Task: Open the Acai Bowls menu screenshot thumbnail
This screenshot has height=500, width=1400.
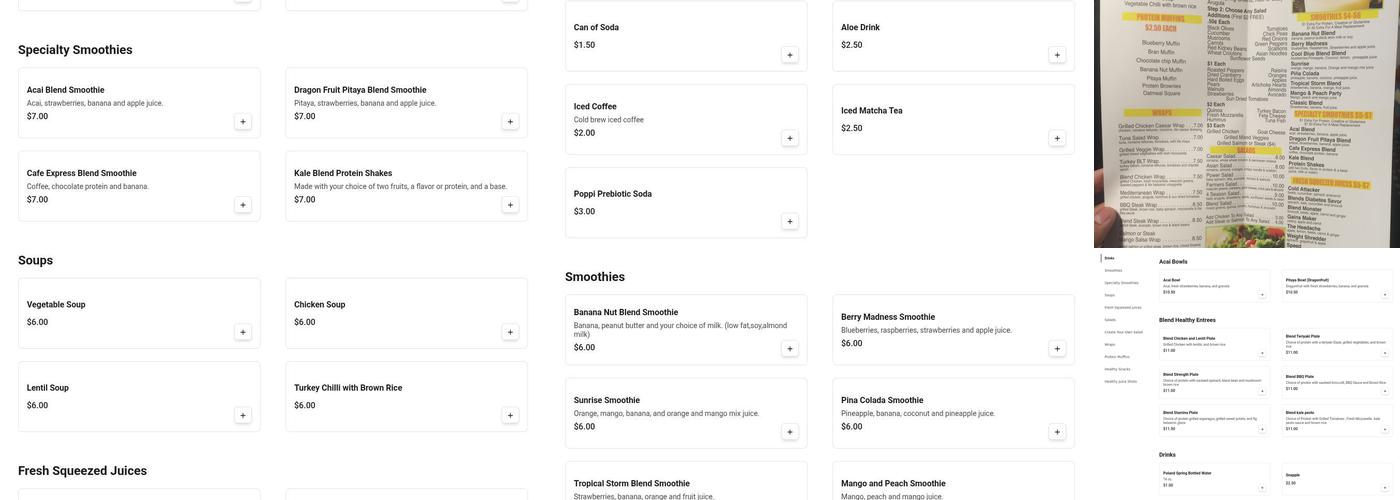Action: tap(1246, 374)
